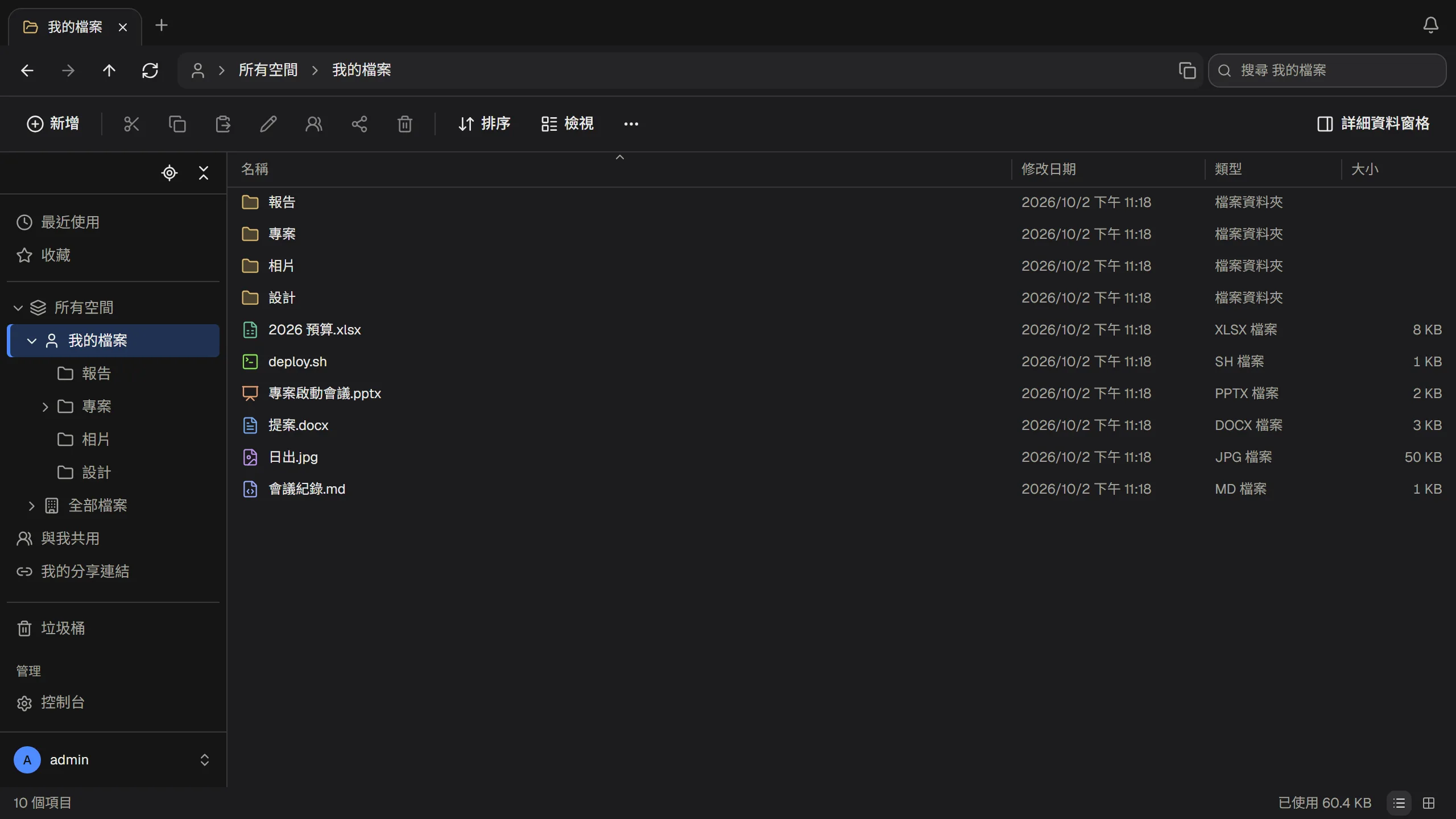Click 我的檔案 in the breadcrumb
The height and width of the screenshot is (819, 1456).
point(362,70)
